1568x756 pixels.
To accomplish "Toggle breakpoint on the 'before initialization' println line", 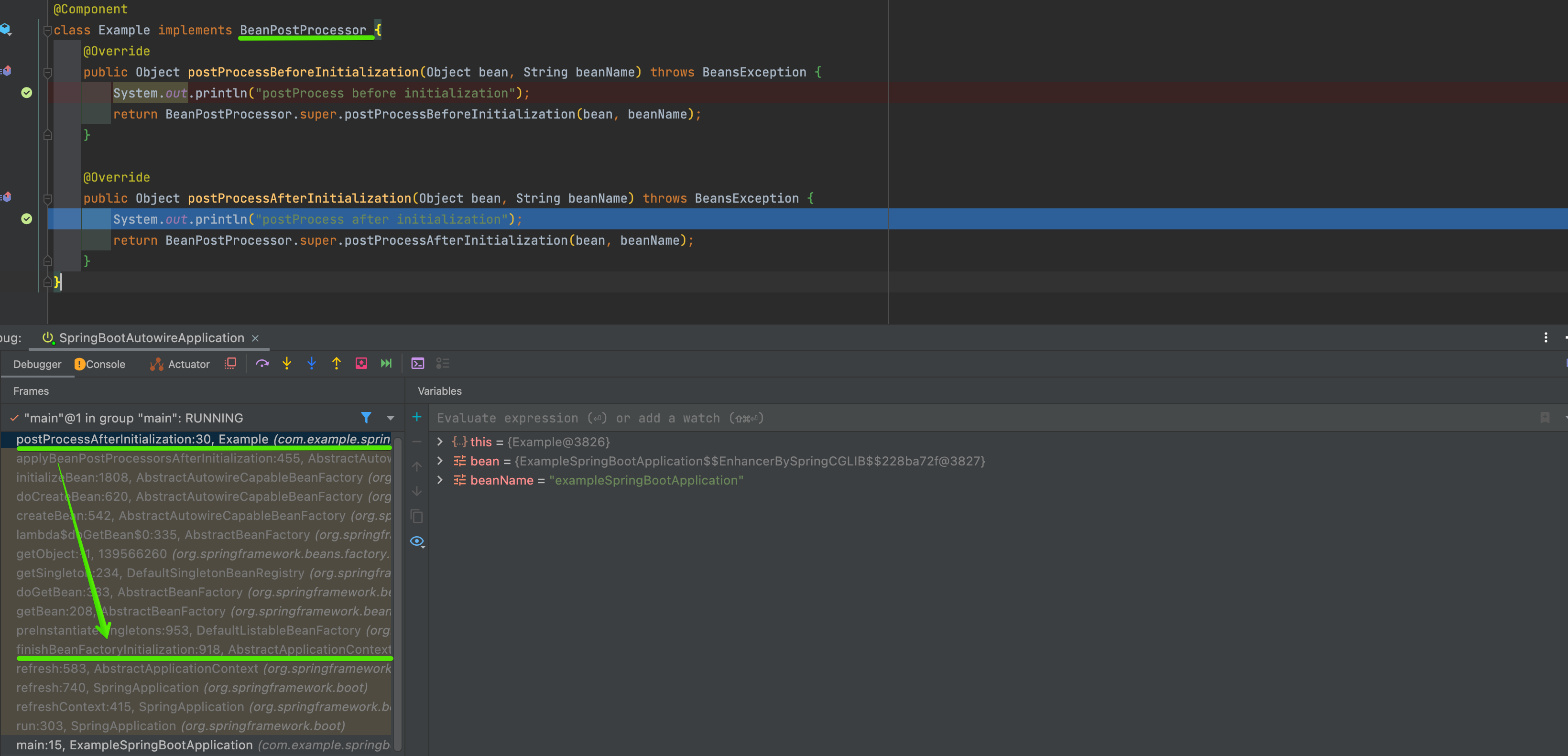I will click(x=27, y=93).
